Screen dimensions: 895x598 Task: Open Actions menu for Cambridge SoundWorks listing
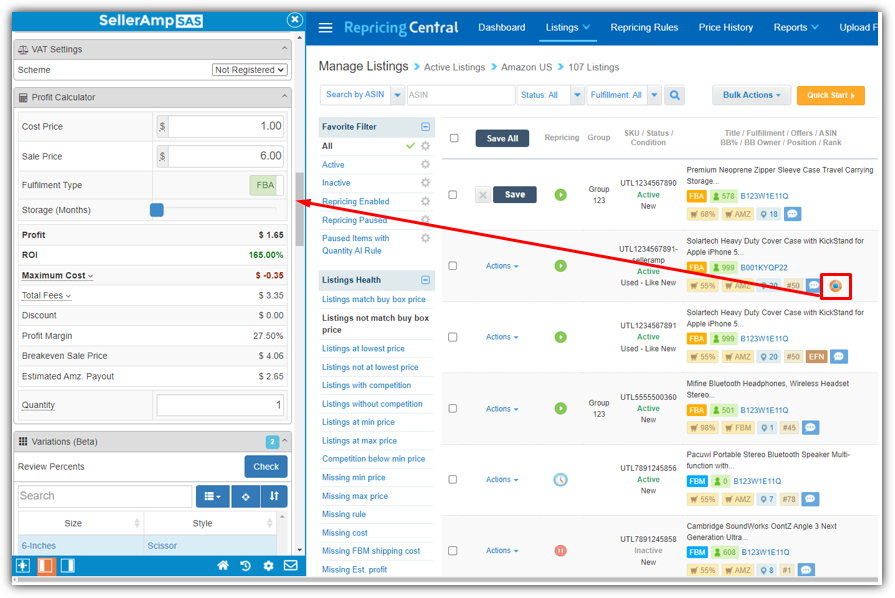click(x=502, y=551)
